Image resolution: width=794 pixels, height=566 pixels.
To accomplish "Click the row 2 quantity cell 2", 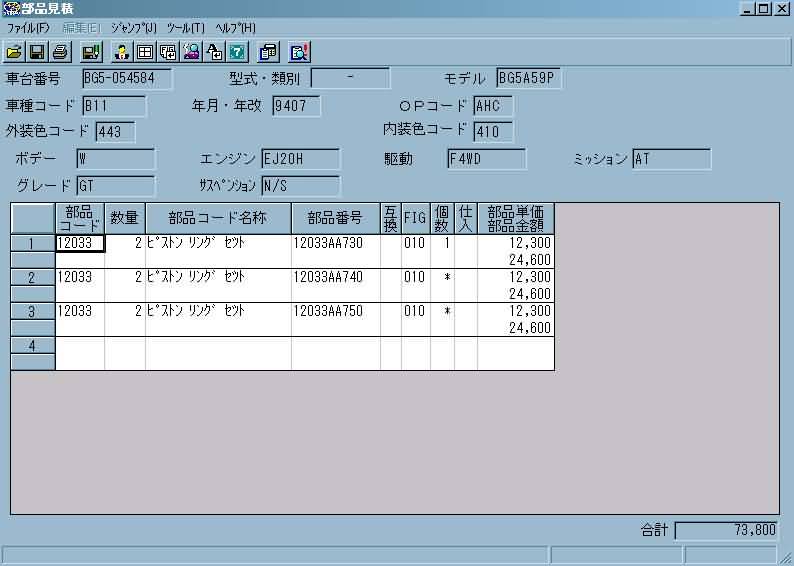I will [x=125, y=277].
